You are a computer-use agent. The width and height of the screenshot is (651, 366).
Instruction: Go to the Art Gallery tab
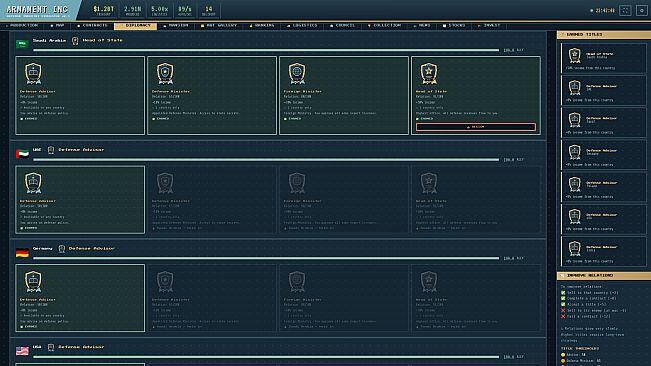219,26
